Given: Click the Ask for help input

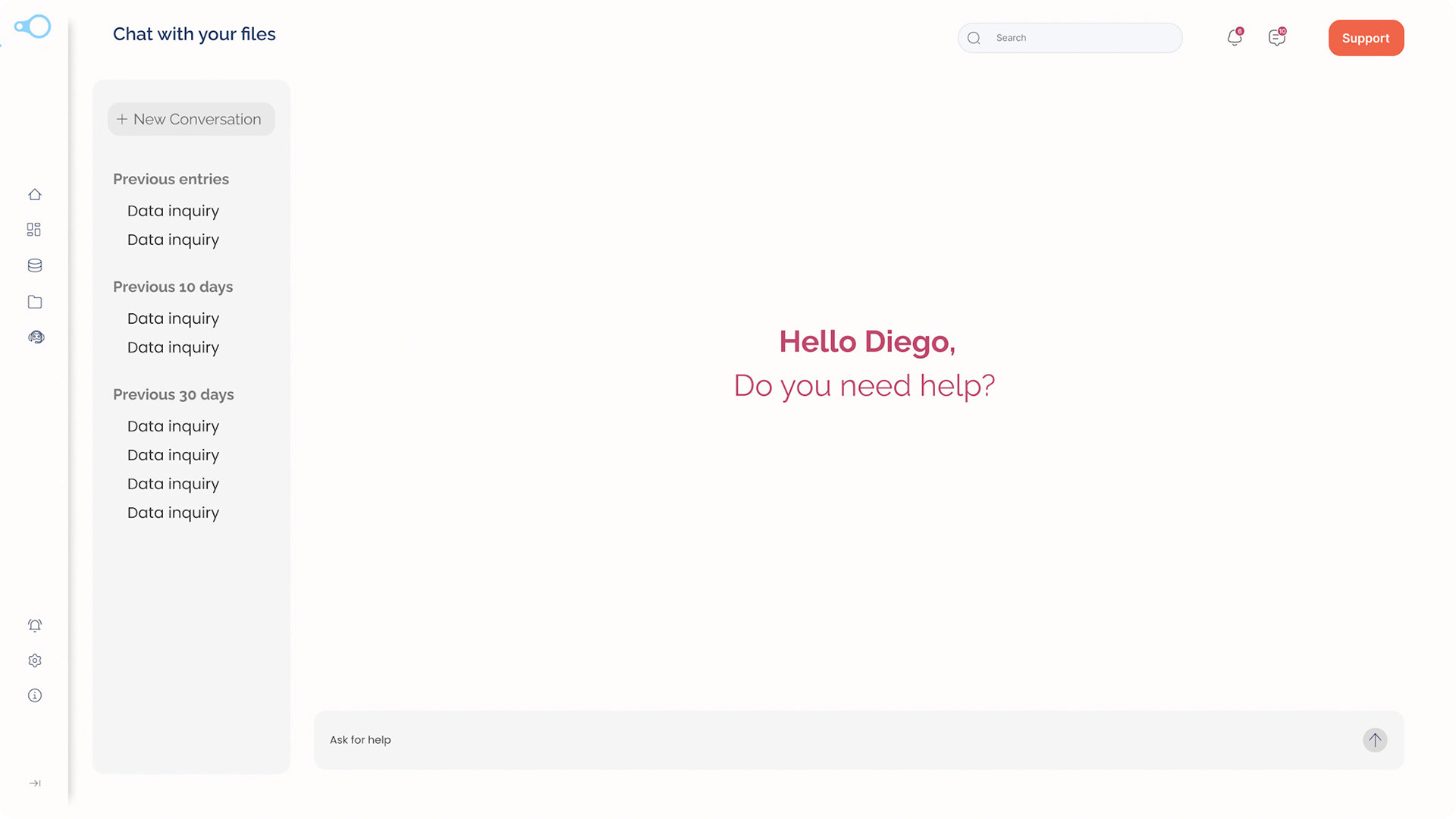Looking at the screenshot, I should click(834, 740).
